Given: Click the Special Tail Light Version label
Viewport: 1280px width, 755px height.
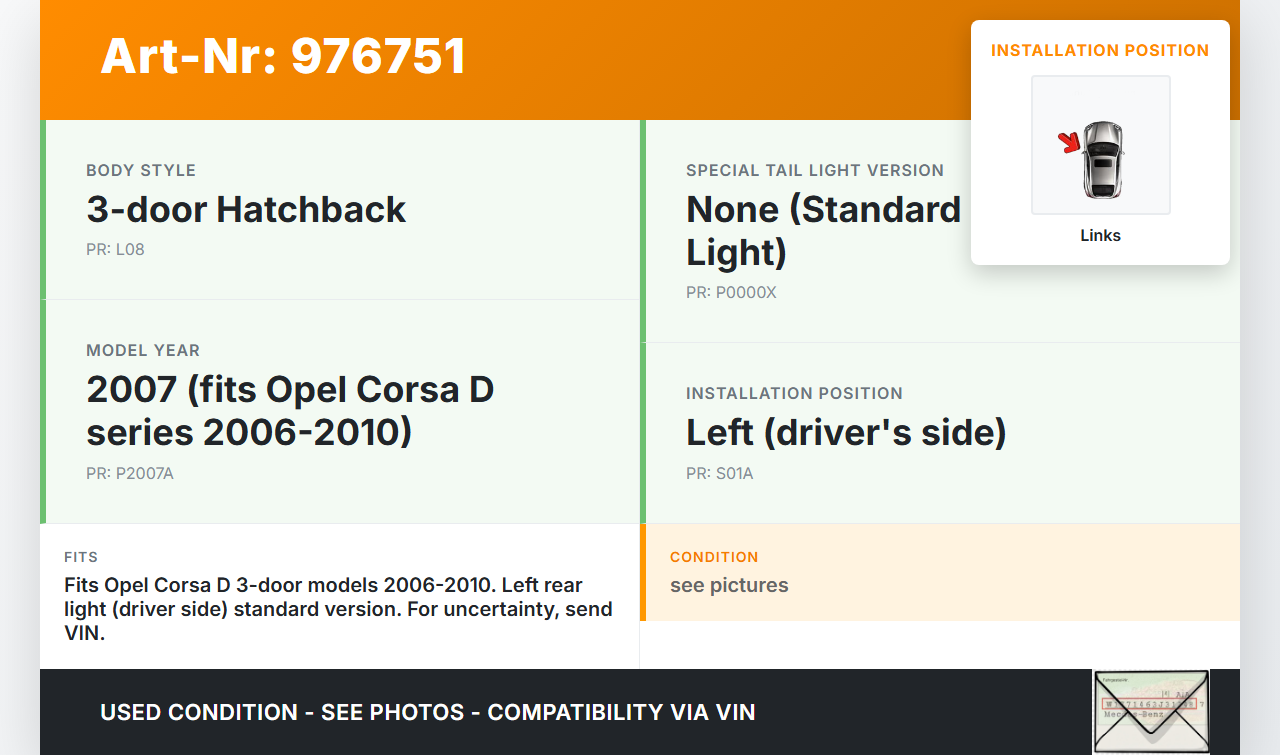Looking at the screenshot, I should 814,170.
